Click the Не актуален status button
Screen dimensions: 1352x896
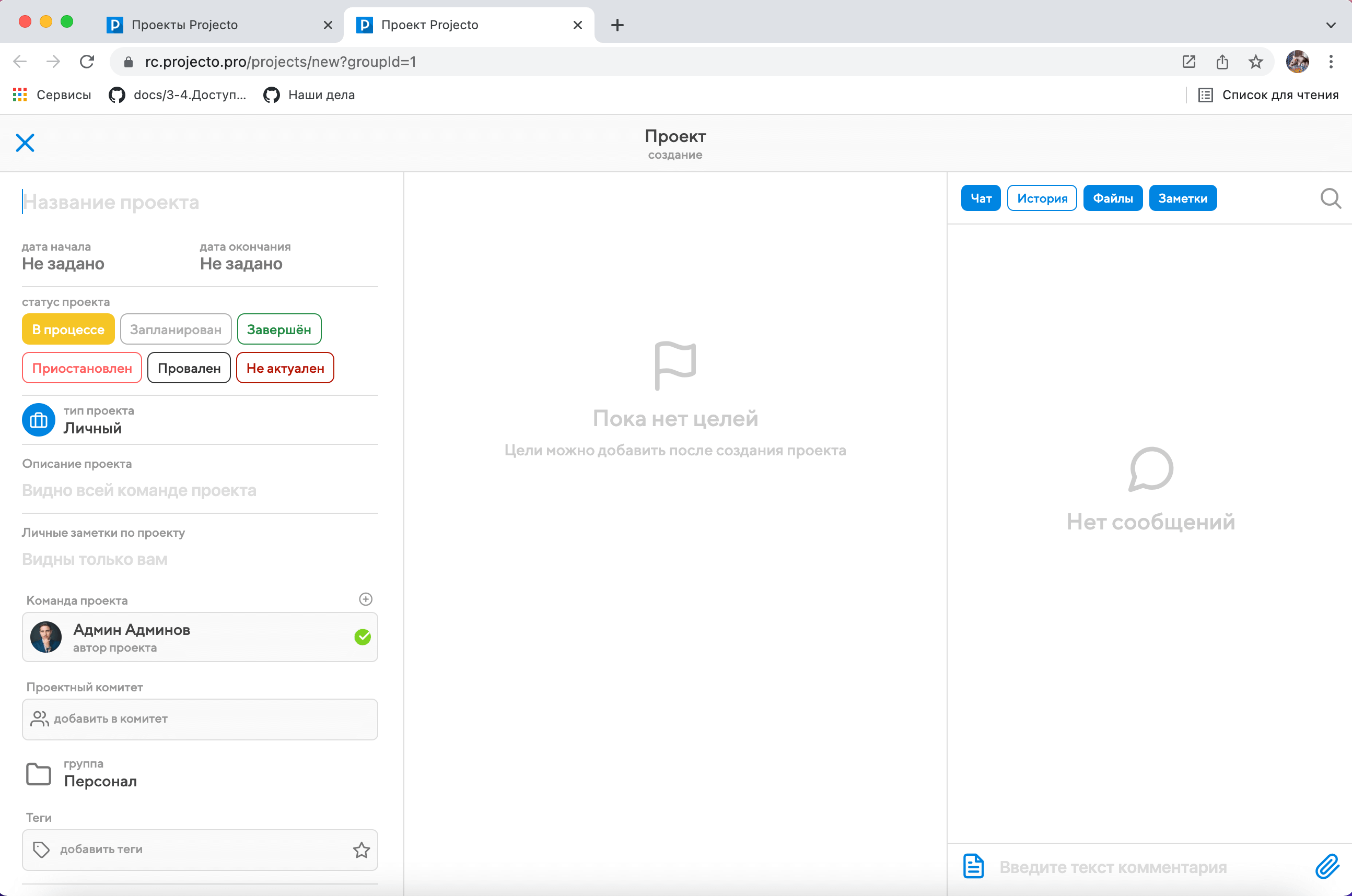click(x=285, y=369)
